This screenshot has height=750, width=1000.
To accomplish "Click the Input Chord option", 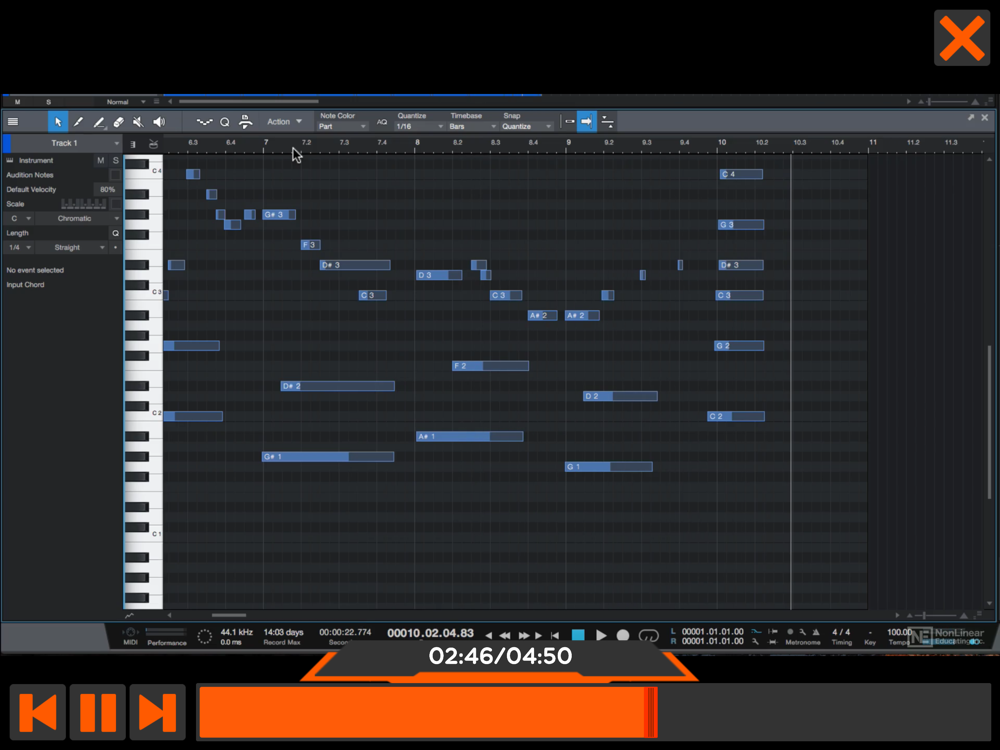I will [26, 284].
